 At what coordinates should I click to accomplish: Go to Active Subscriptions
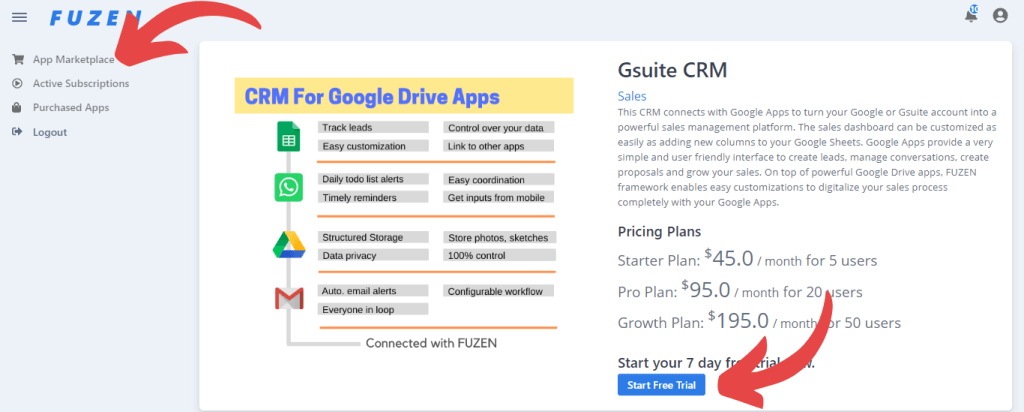point(81,84)
